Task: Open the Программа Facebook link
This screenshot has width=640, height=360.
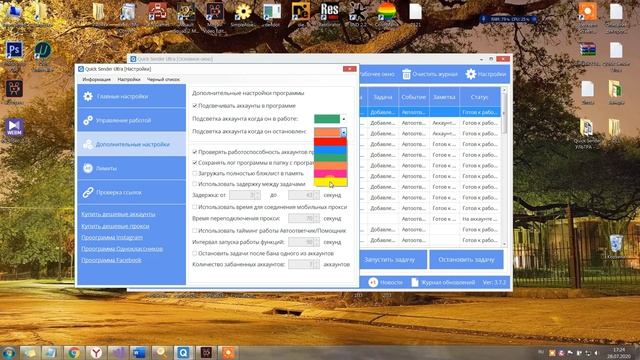Action: click(111, 260)
